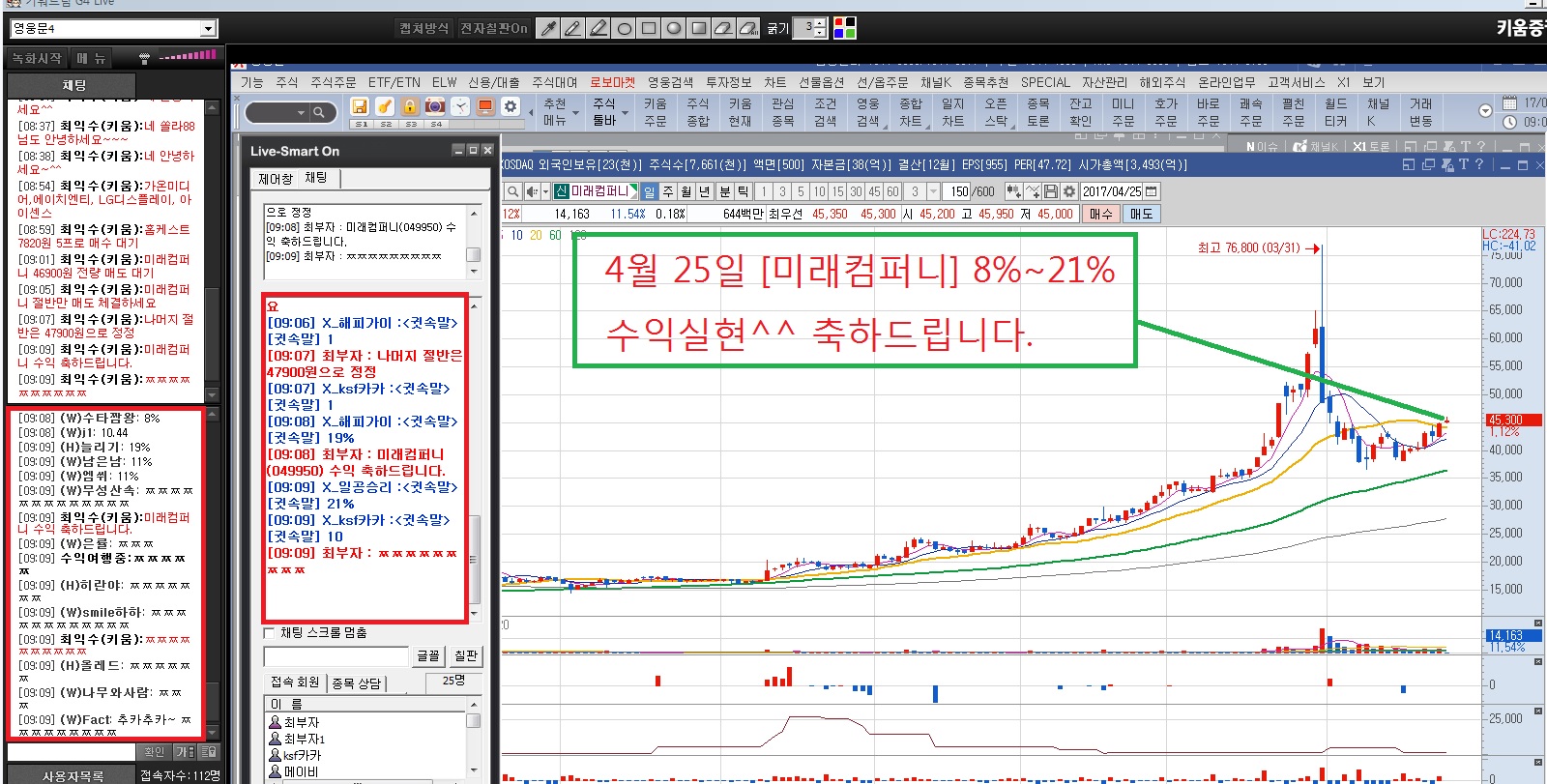Select the filled circle tool

[674, 29]
